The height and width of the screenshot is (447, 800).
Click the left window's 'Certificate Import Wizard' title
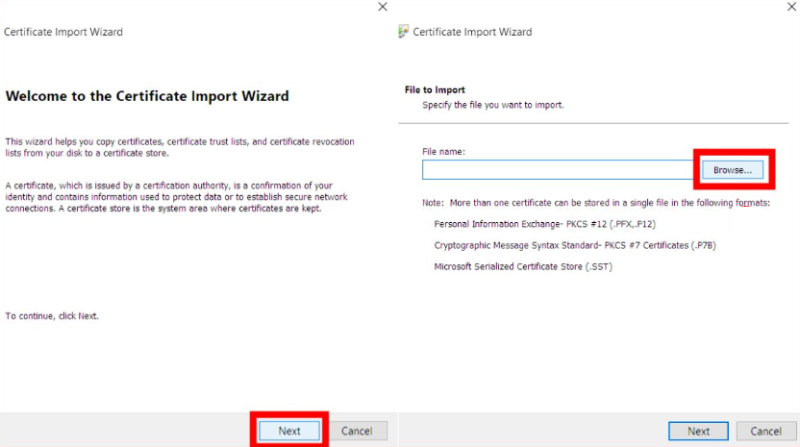tap(63, 32)
